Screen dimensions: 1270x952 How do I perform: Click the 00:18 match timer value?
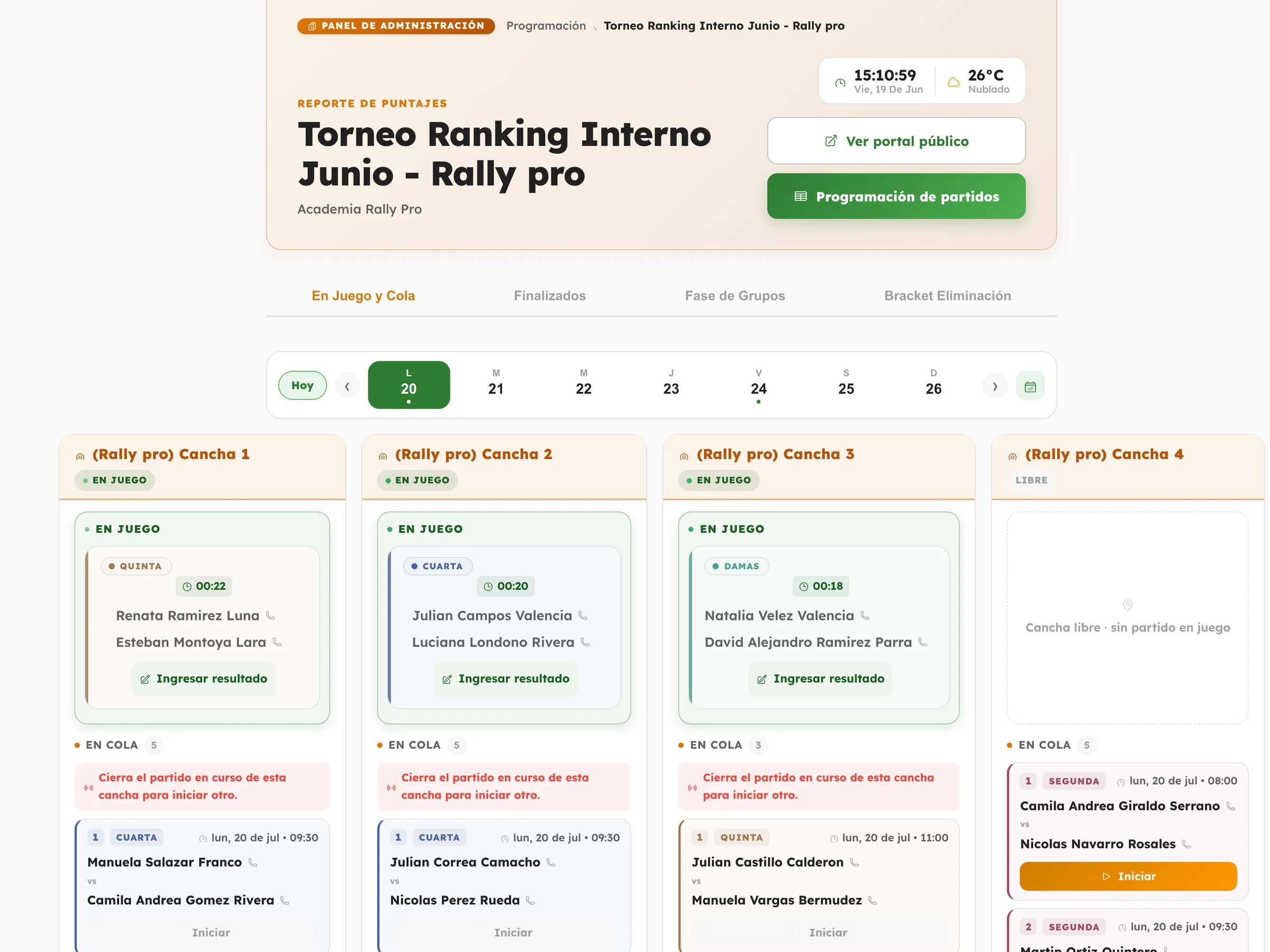coord(827,586)
